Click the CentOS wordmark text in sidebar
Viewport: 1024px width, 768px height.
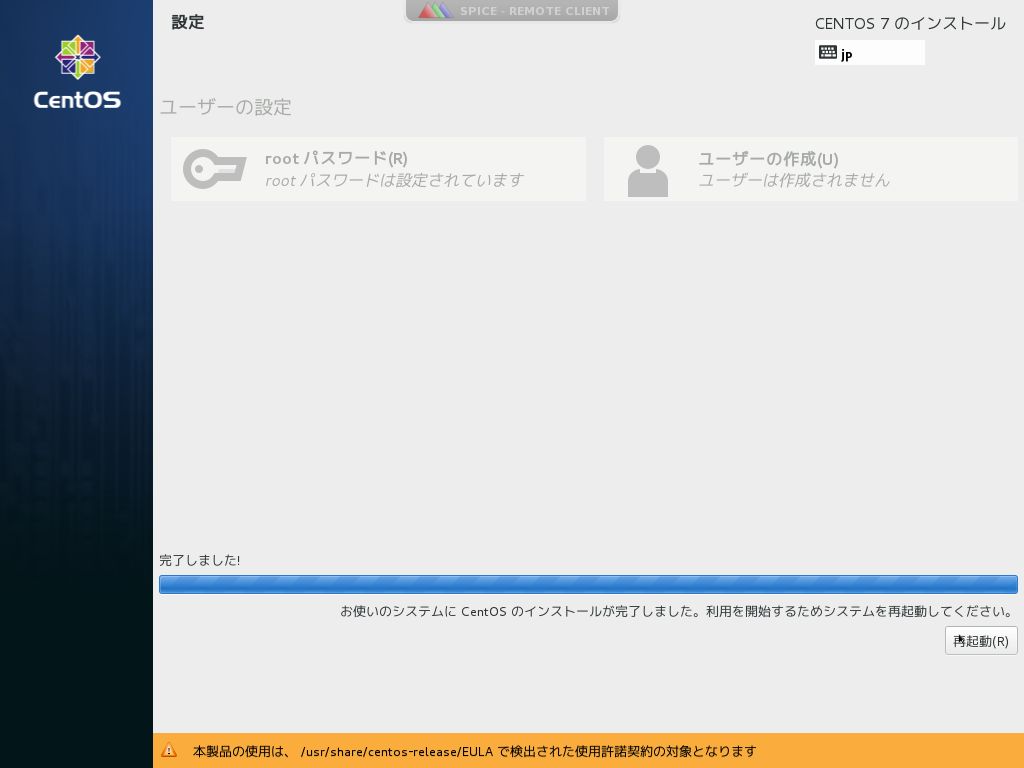pos(77,100)
